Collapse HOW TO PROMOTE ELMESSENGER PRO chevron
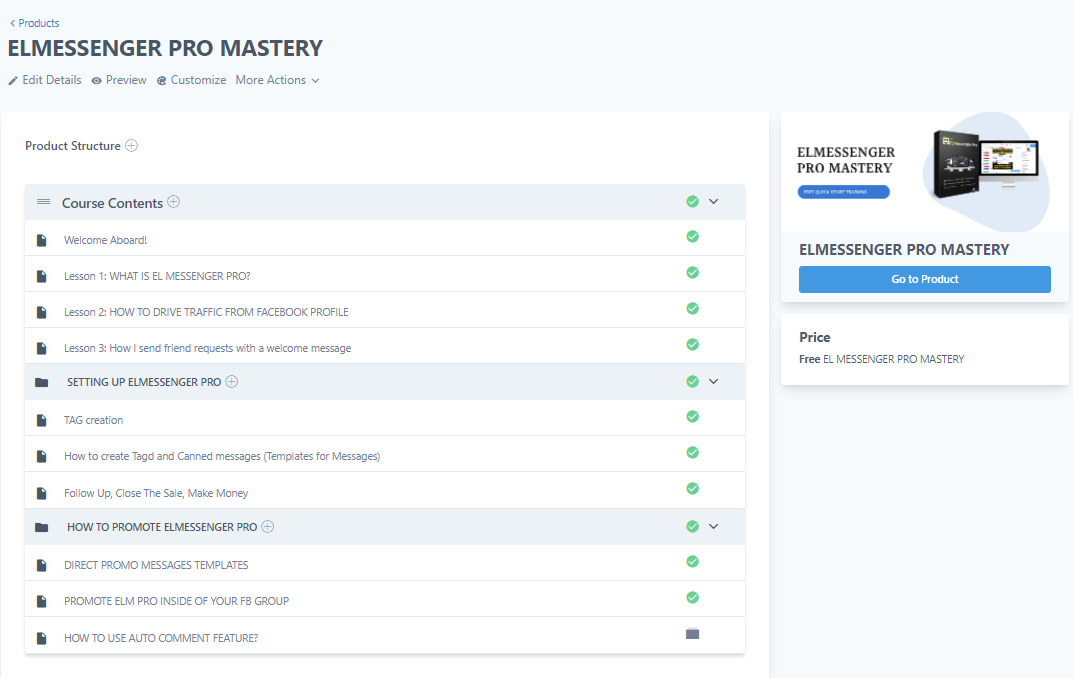The height and width of the screenshot is (678, 1073). click(x=714, y=526)
